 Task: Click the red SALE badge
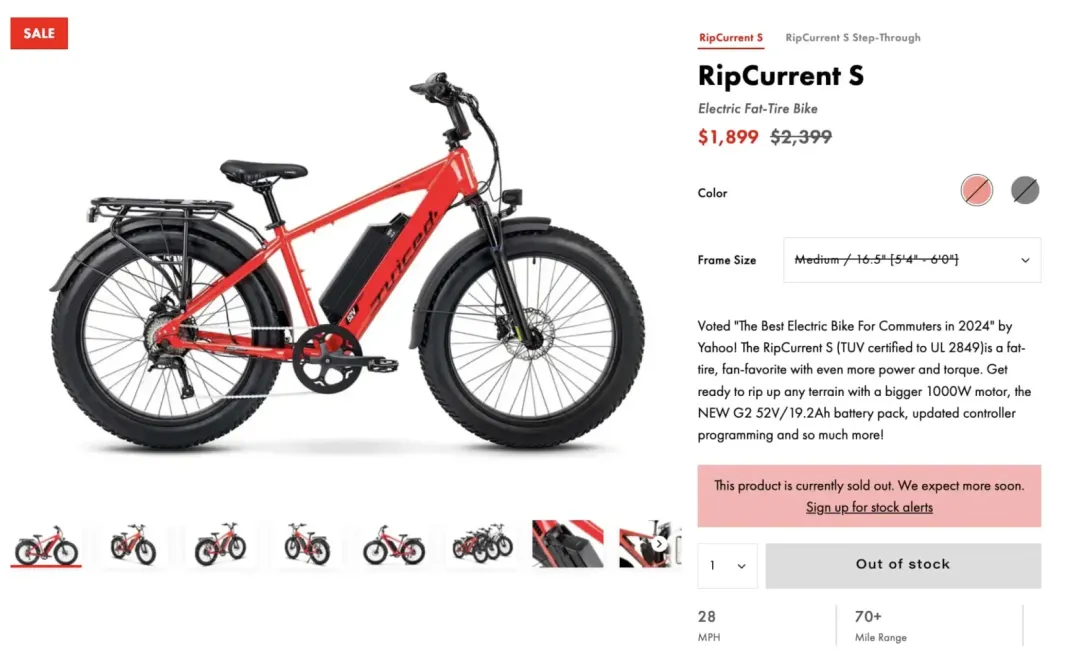(x=39, y=33)
